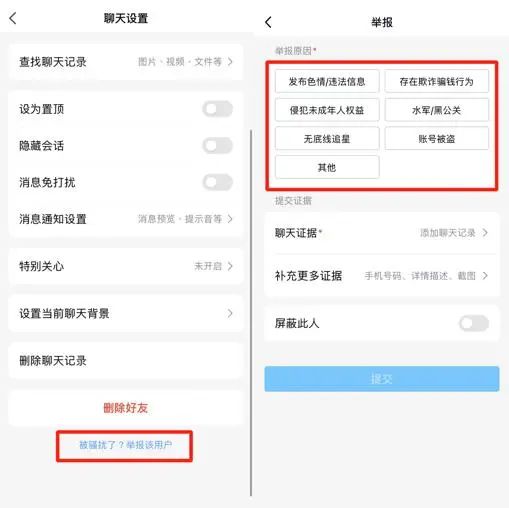509x508 pixels.
Task: Go back from the 聊天设置 screen
Action: pos(13,18)
